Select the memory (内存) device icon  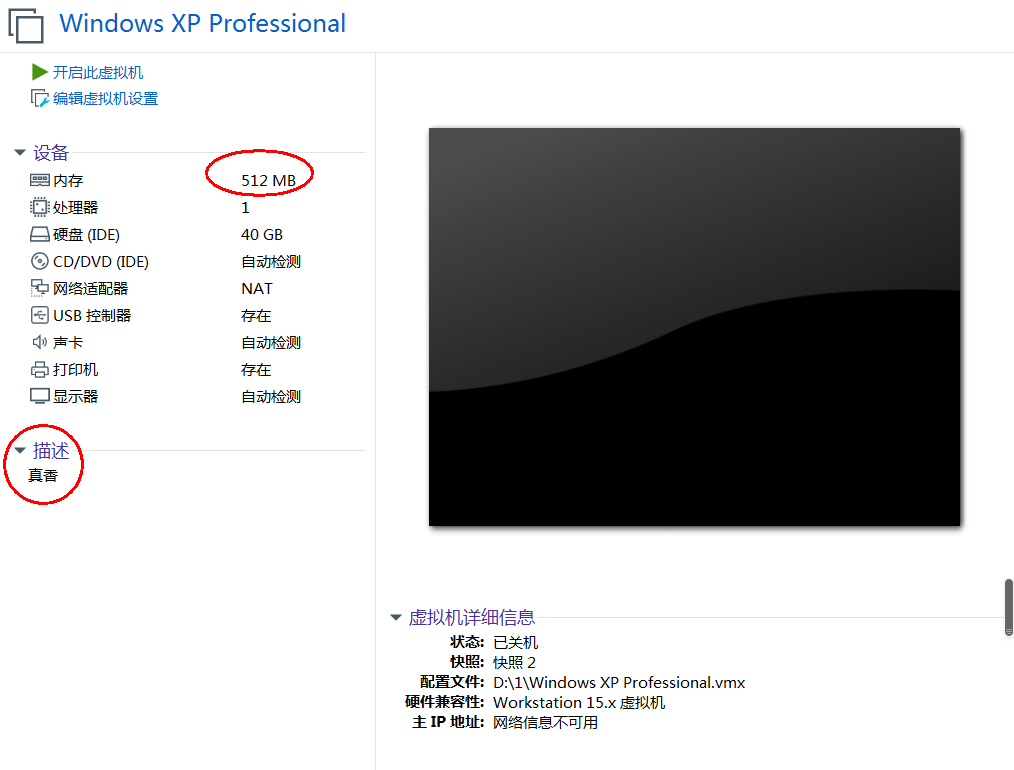(x=40, y=181)
